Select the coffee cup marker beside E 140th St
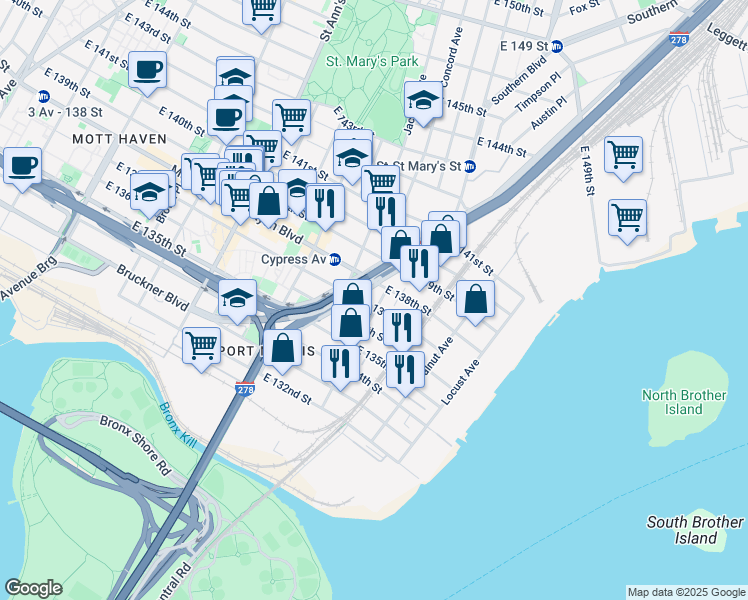This screenshot has height=600, width=748. pos(226,119)
